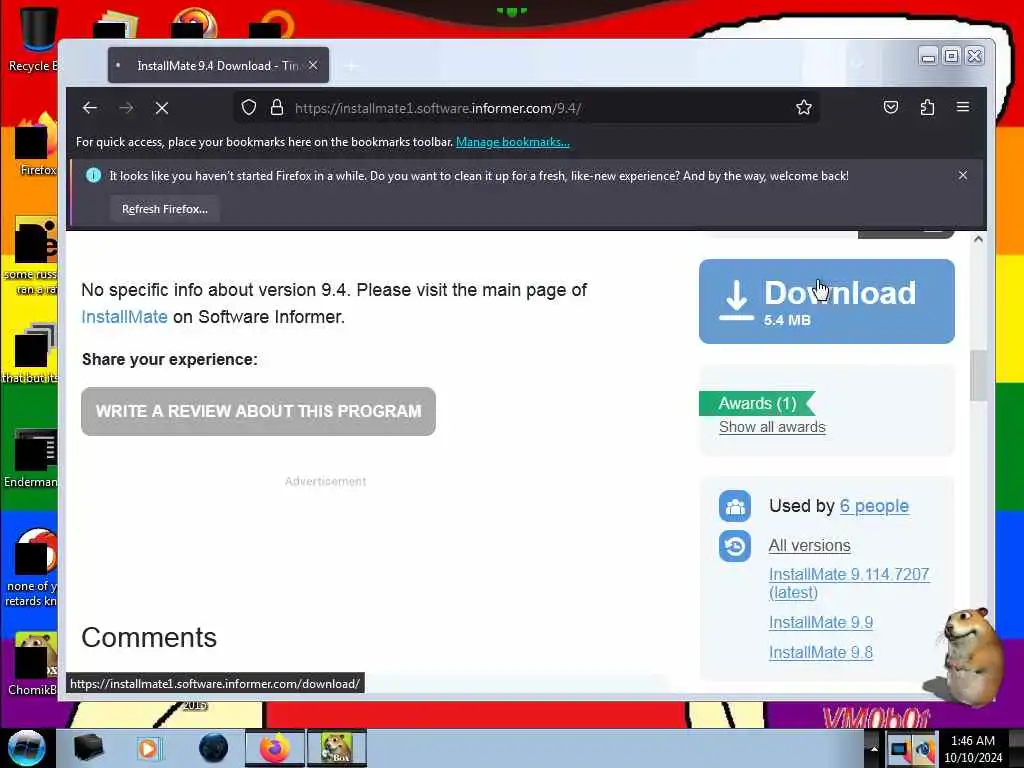This screenshot has width=1024, height=768.
Task: Open the Save to Pocket icon
Action: tap(891, 107)
